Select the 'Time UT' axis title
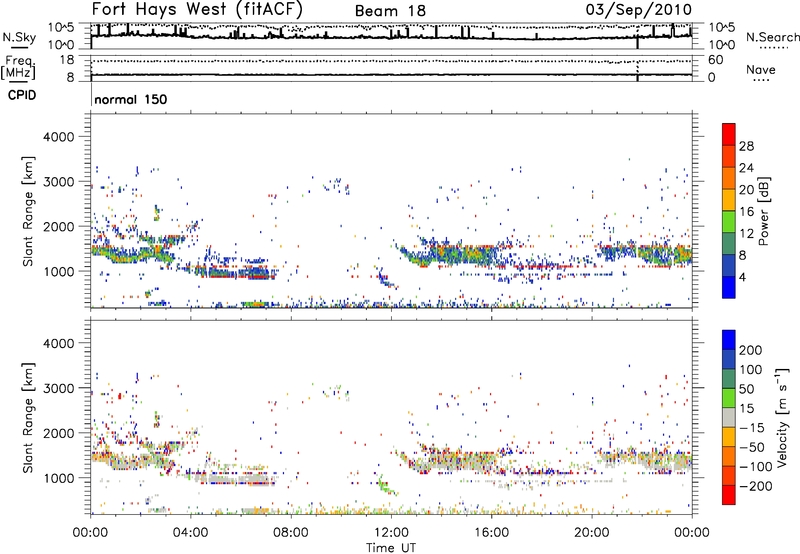 (x=391, y=548)
